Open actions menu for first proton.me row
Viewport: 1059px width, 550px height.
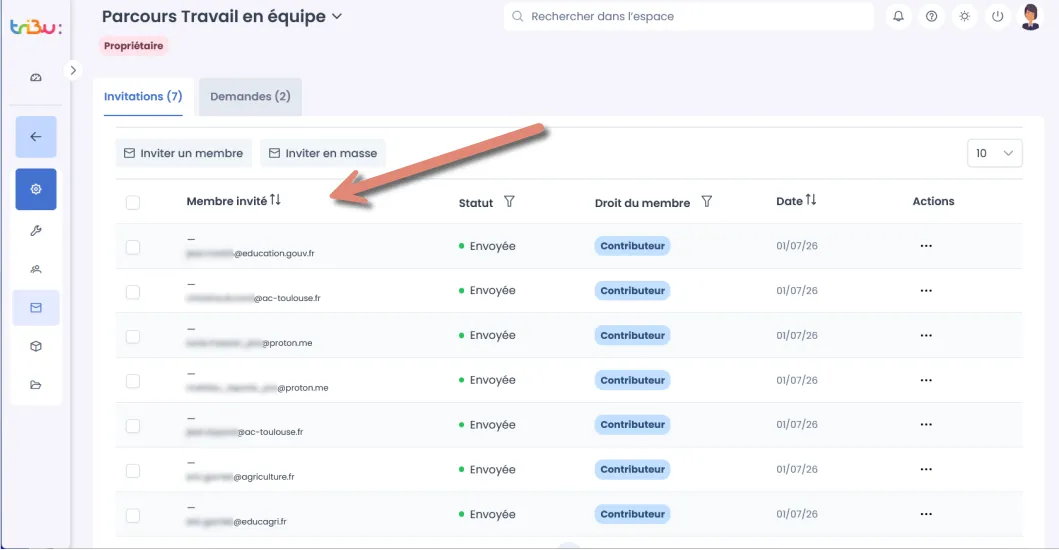(x=926, y=335)
